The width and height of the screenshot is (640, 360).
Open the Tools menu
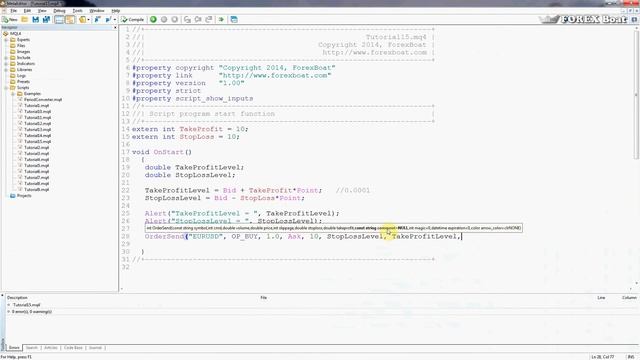pyautogui.click(x=77, y=11)
